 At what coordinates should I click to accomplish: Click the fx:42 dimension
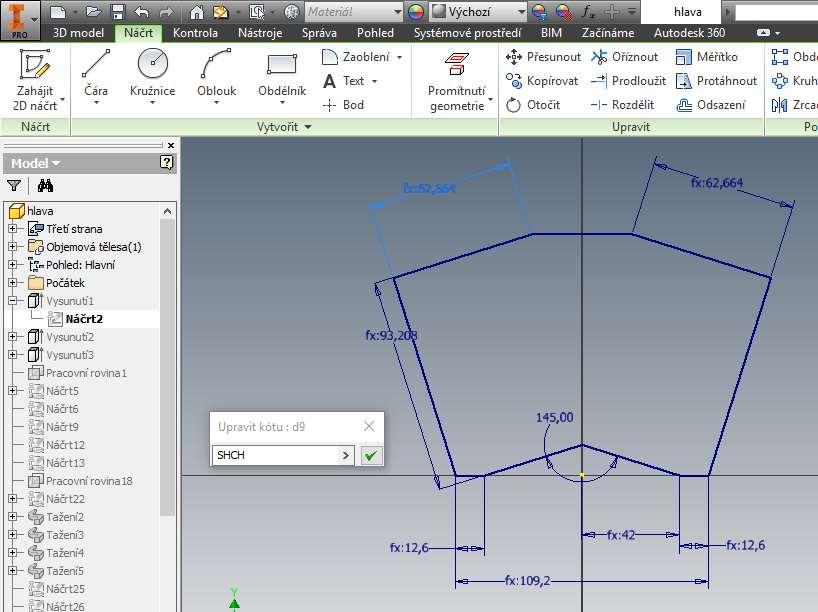coord(621,535)
